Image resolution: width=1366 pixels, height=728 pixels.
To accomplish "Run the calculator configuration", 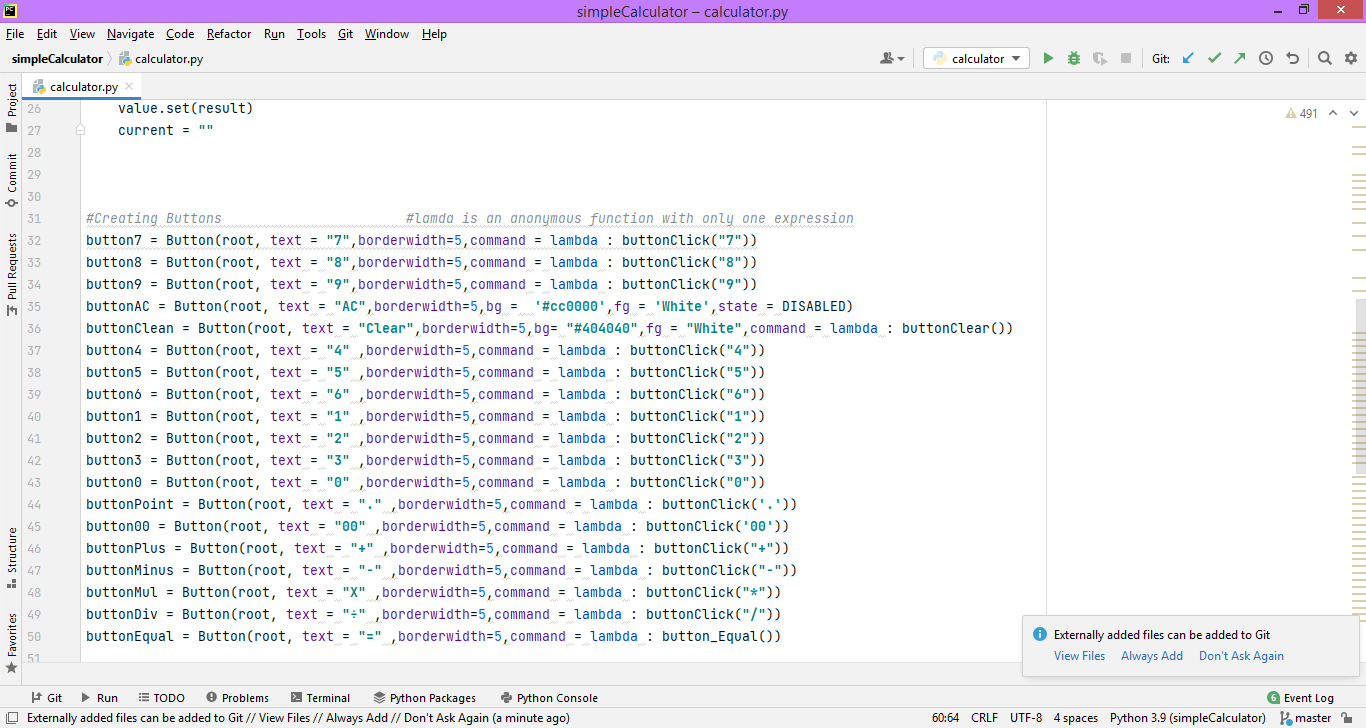I will [1048, 58].
